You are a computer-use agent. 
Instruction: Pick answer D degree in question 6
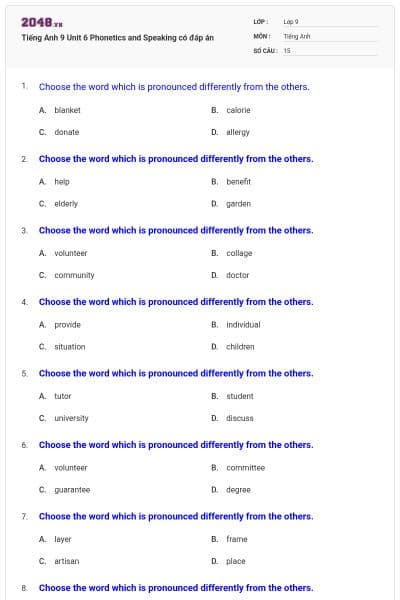point(231,490)
